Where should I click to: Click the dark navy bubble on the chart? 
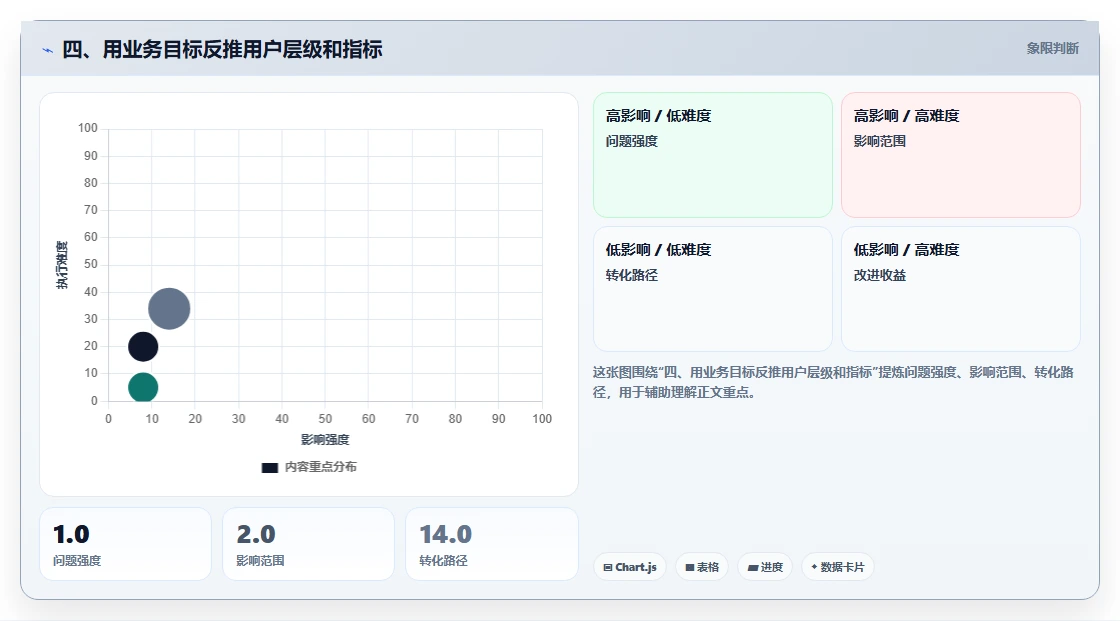point(143,347)
